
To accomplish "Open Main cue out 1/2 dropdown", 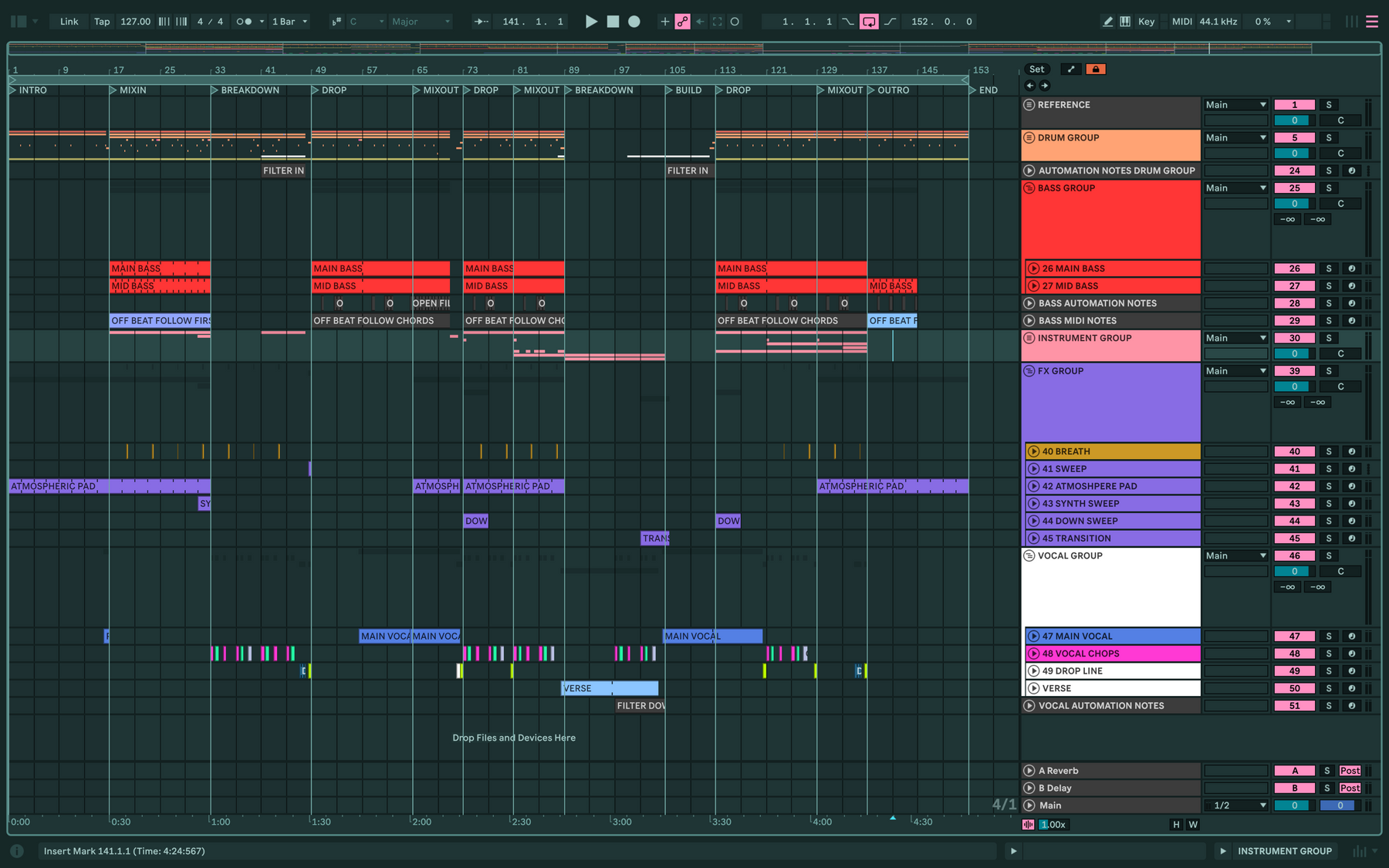I will [1236, 806].
